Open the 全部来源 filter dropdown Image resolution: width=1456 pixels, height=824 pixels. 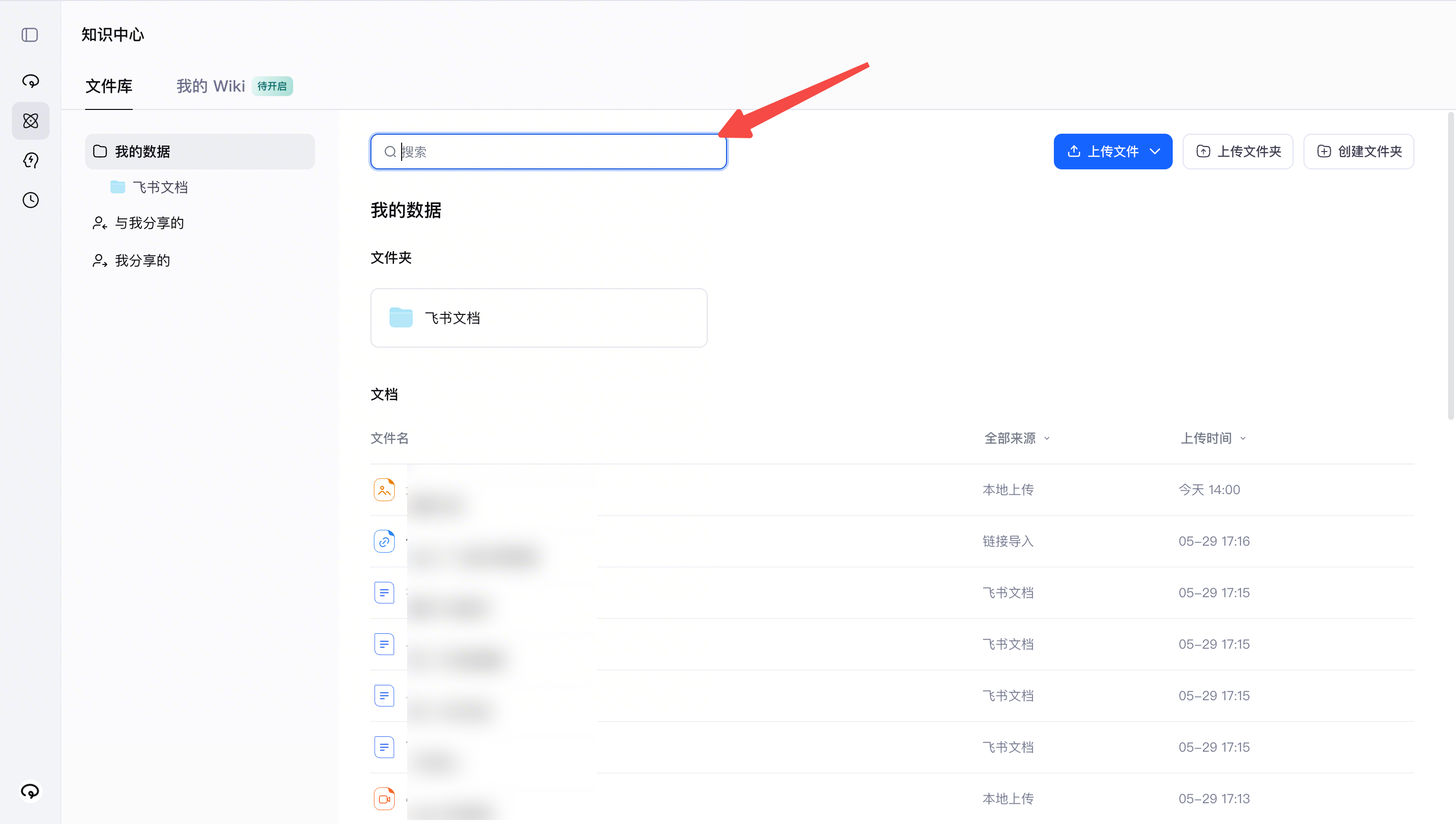[1017, 438]
